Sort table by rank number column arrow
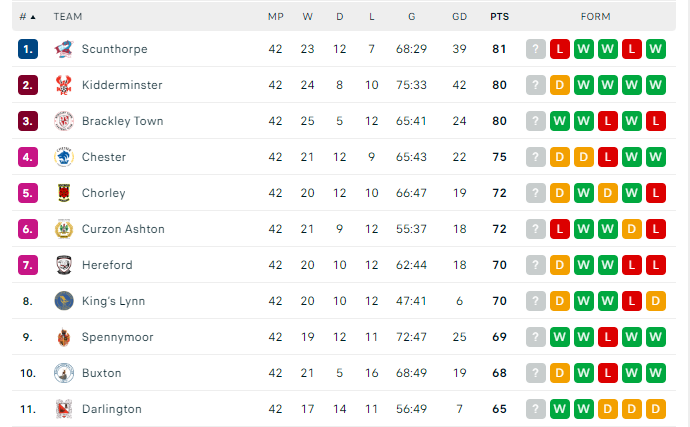 click(33, 17)
